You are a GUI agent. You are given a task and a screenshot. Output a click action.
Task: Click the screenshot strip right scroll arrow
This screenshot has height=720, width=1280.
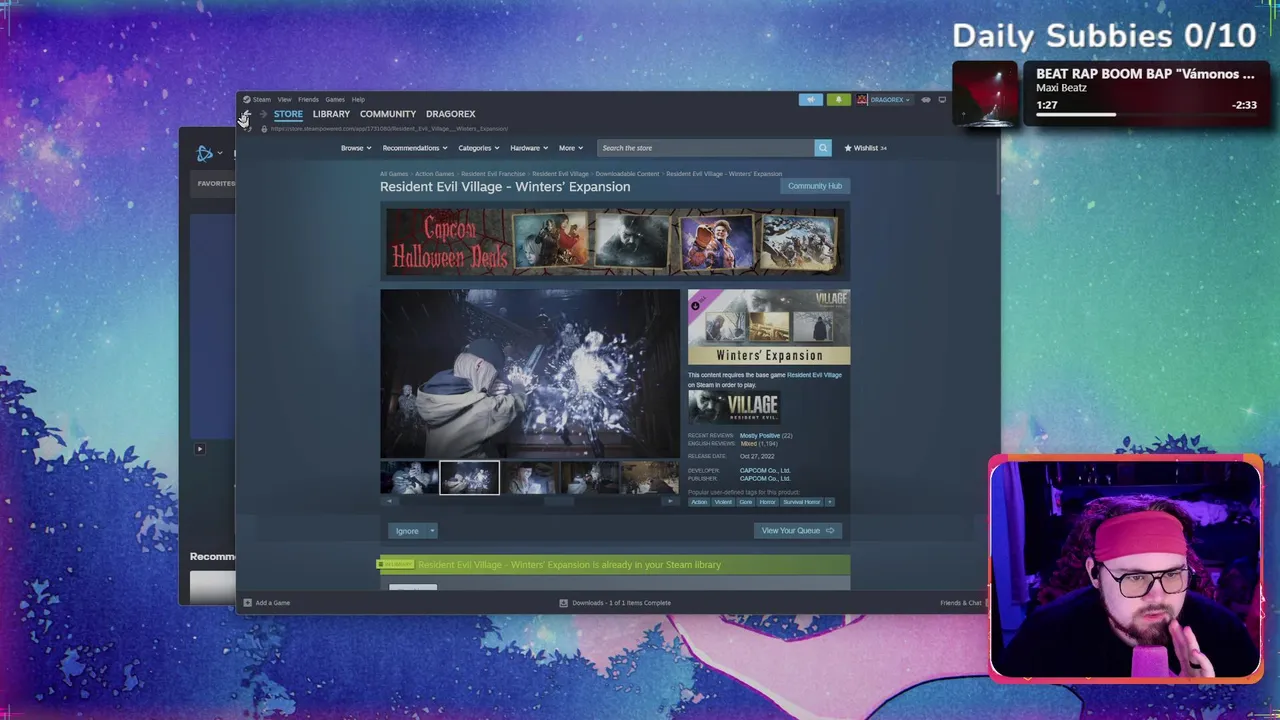coord(670,501)
